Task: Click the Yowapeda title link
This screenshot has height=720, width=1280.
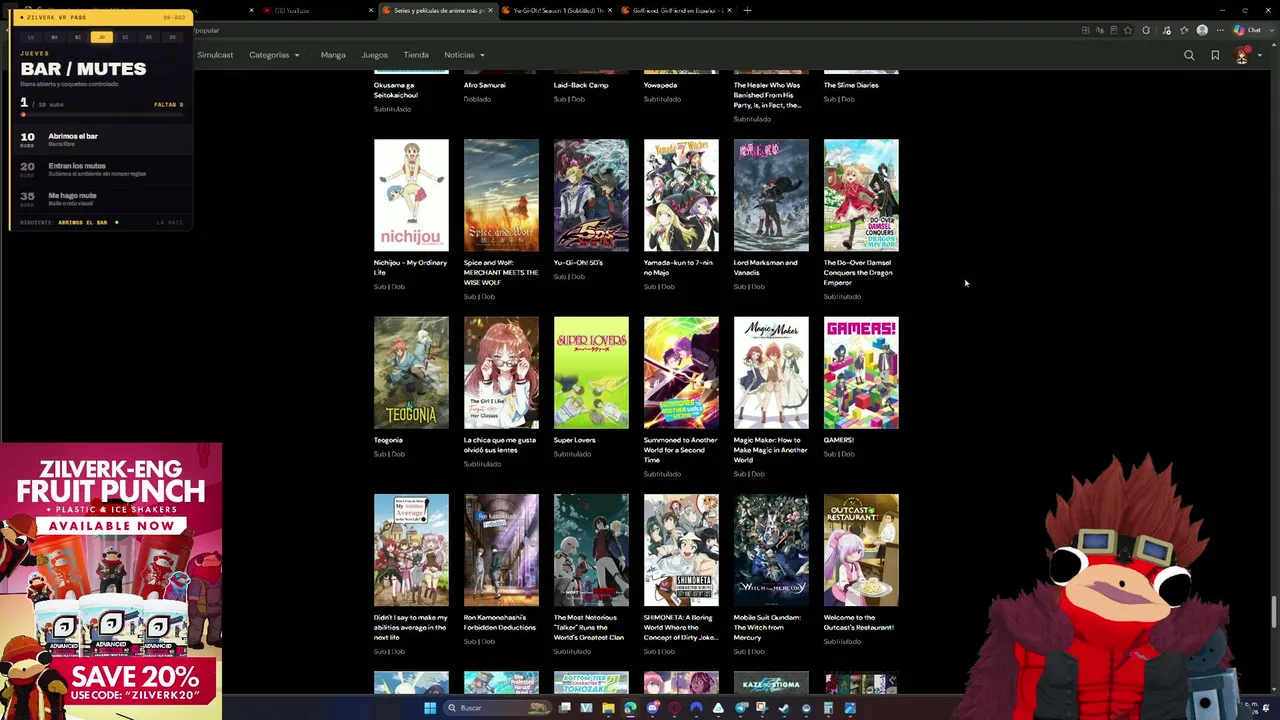Action: pos(661,85)
